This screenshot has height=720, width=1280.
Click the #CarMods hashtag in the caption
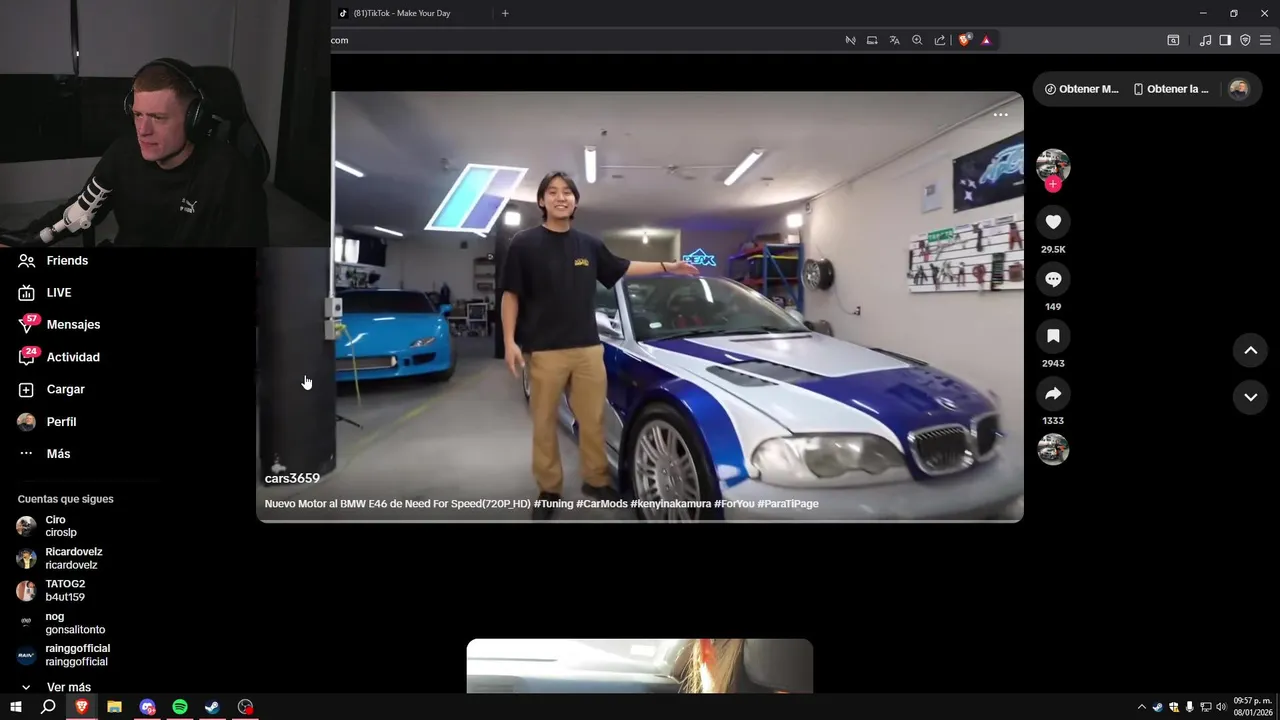601,504
